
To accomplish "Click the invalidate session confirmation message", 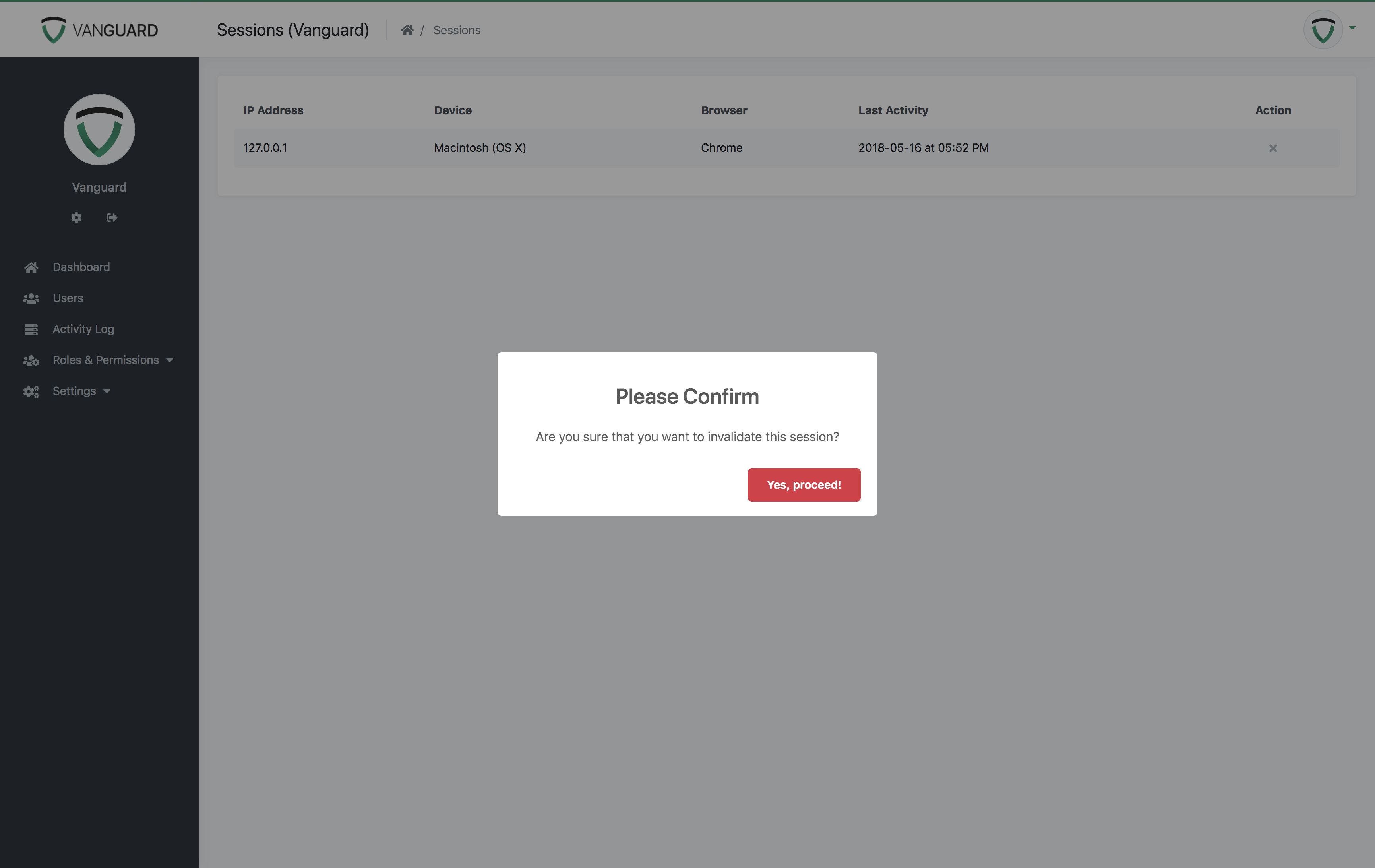I will pyautogui.click(x=687, y=436).
